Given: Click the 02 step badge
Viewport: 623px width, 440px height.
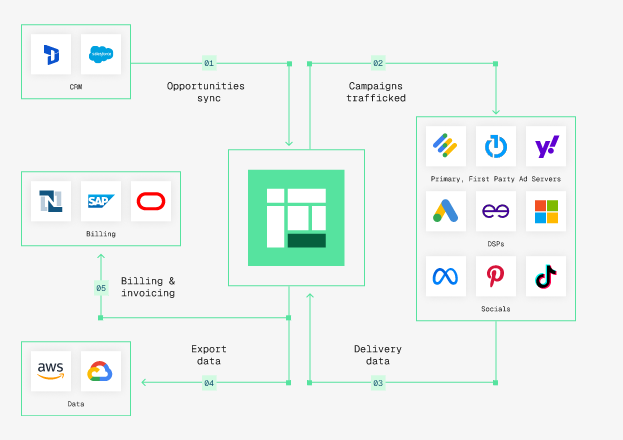Looking at the screenshot, I should [378, 63].
